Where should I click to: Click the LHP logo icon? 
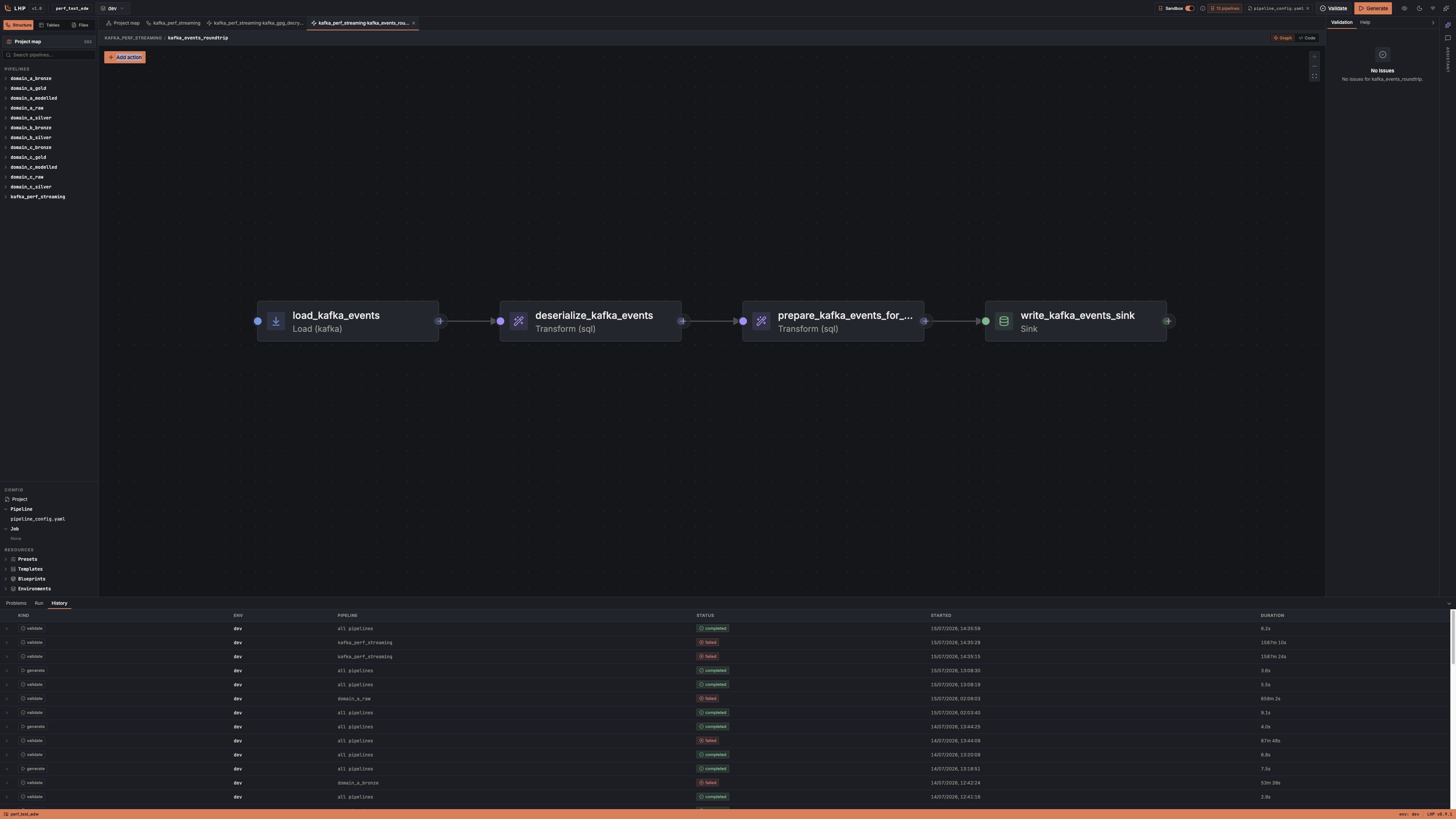(8, 8)
